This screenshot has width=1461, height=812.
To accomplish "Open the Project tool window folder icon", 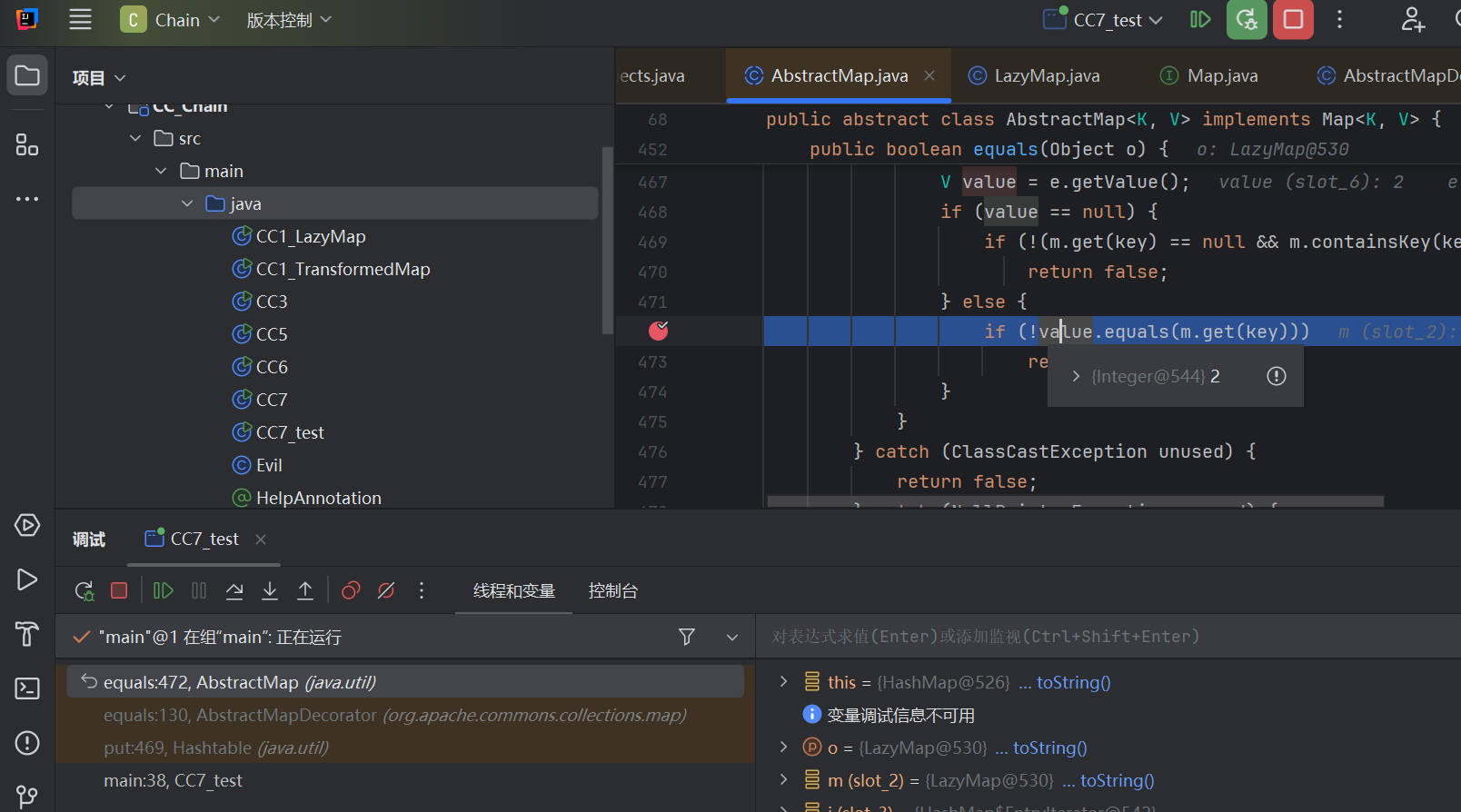I will coord(27,76).
